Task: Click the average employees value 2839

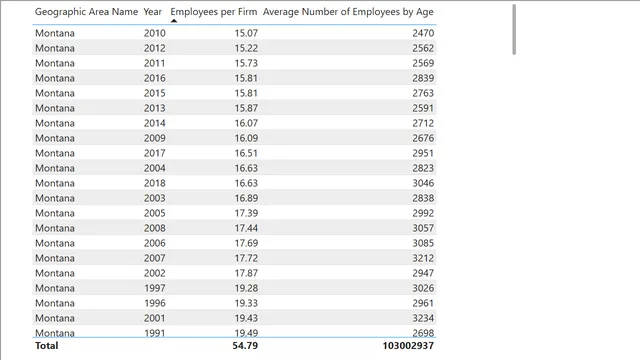Action: 423,78
